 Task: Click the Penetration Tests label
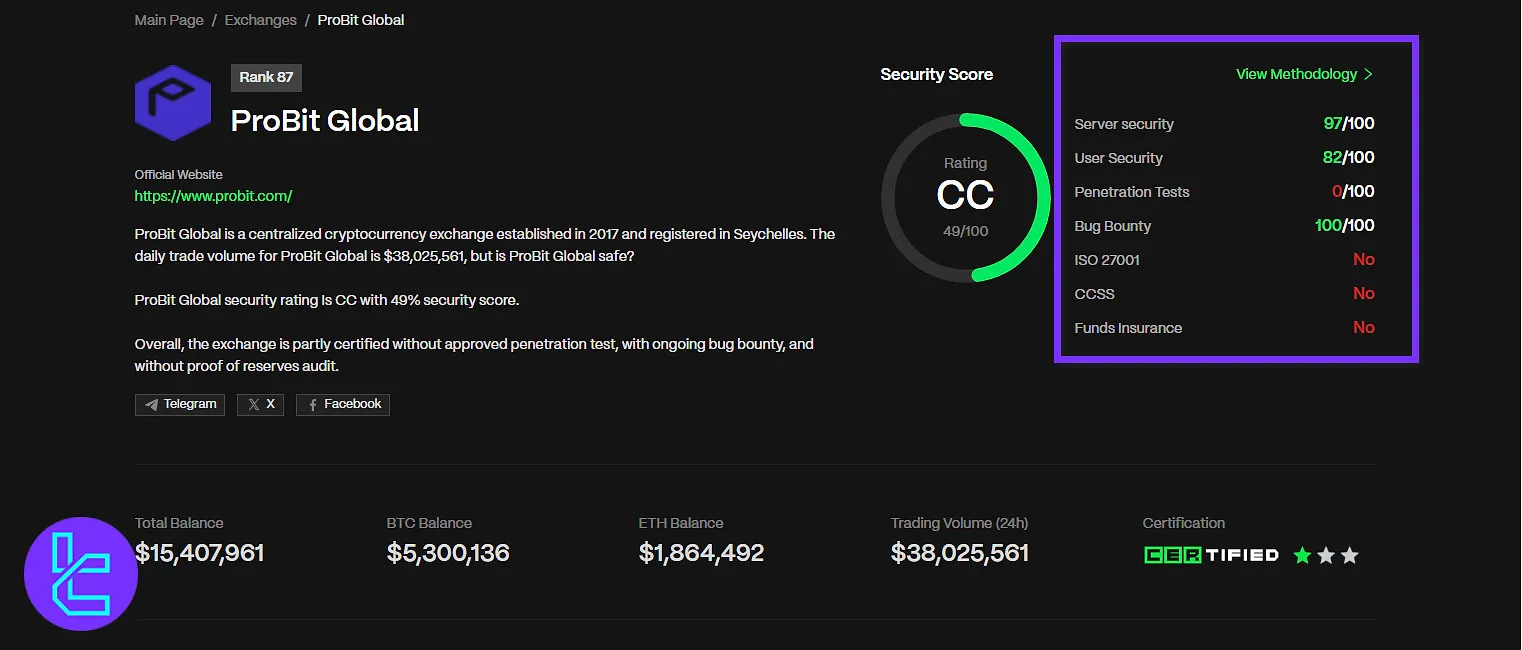[1132, 192]
